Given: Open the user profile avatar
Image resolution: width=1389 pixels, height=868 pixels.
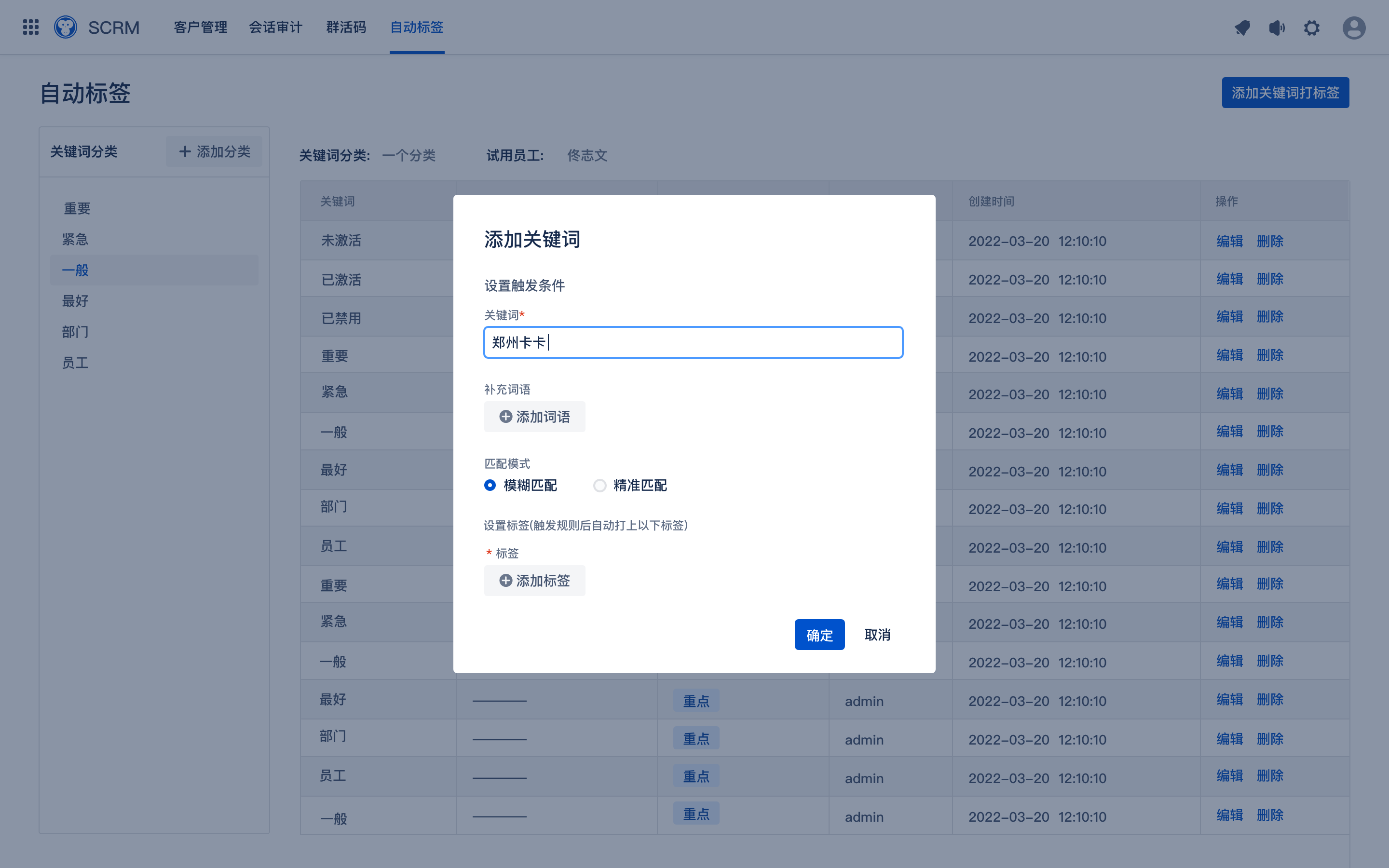Looking at the screenshot, I should tap(1354, 27).
